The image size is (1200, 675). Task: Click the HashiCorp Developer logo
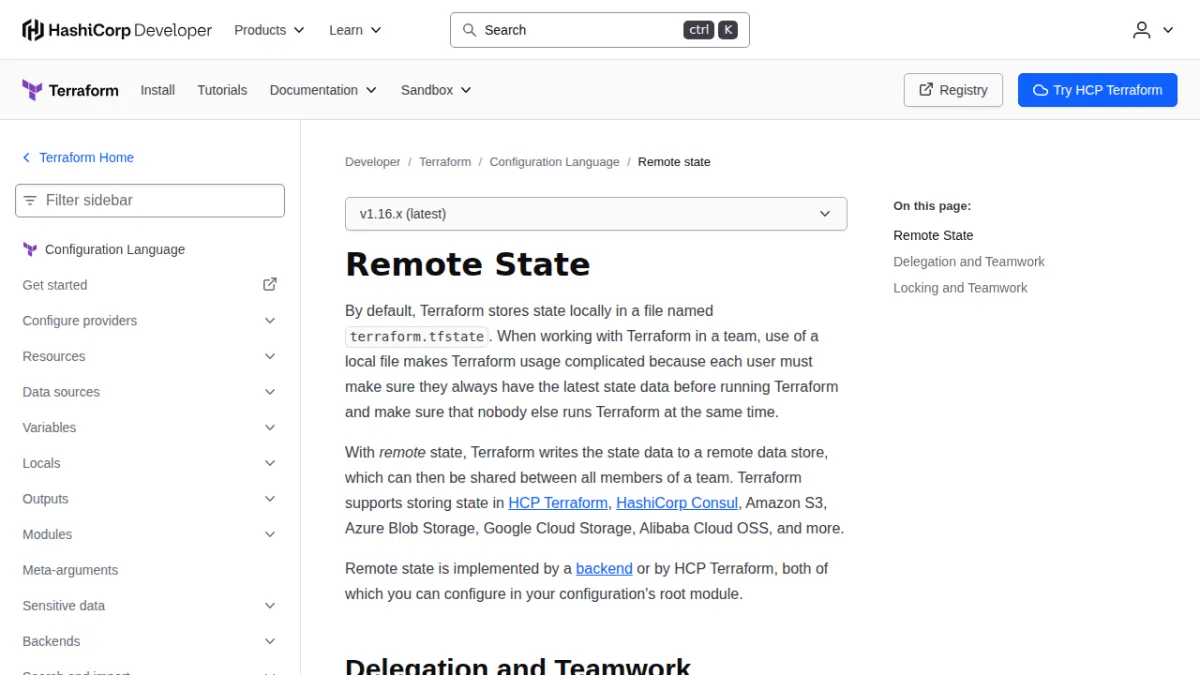click(117, 30)
